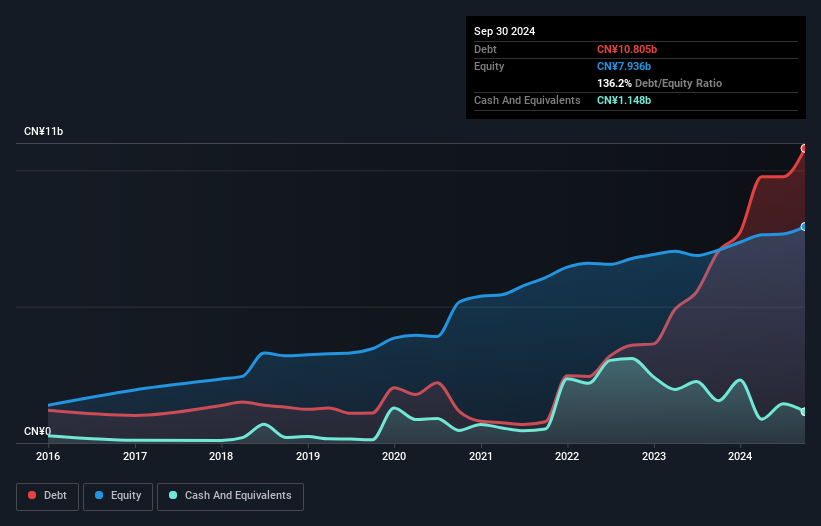
Task: Select the 2020 x-axis label
Action: tap(394, 456)
